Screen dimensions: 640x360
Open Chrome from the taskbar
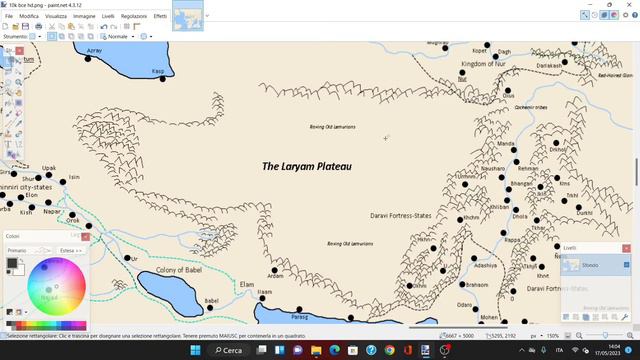point(389,350)
